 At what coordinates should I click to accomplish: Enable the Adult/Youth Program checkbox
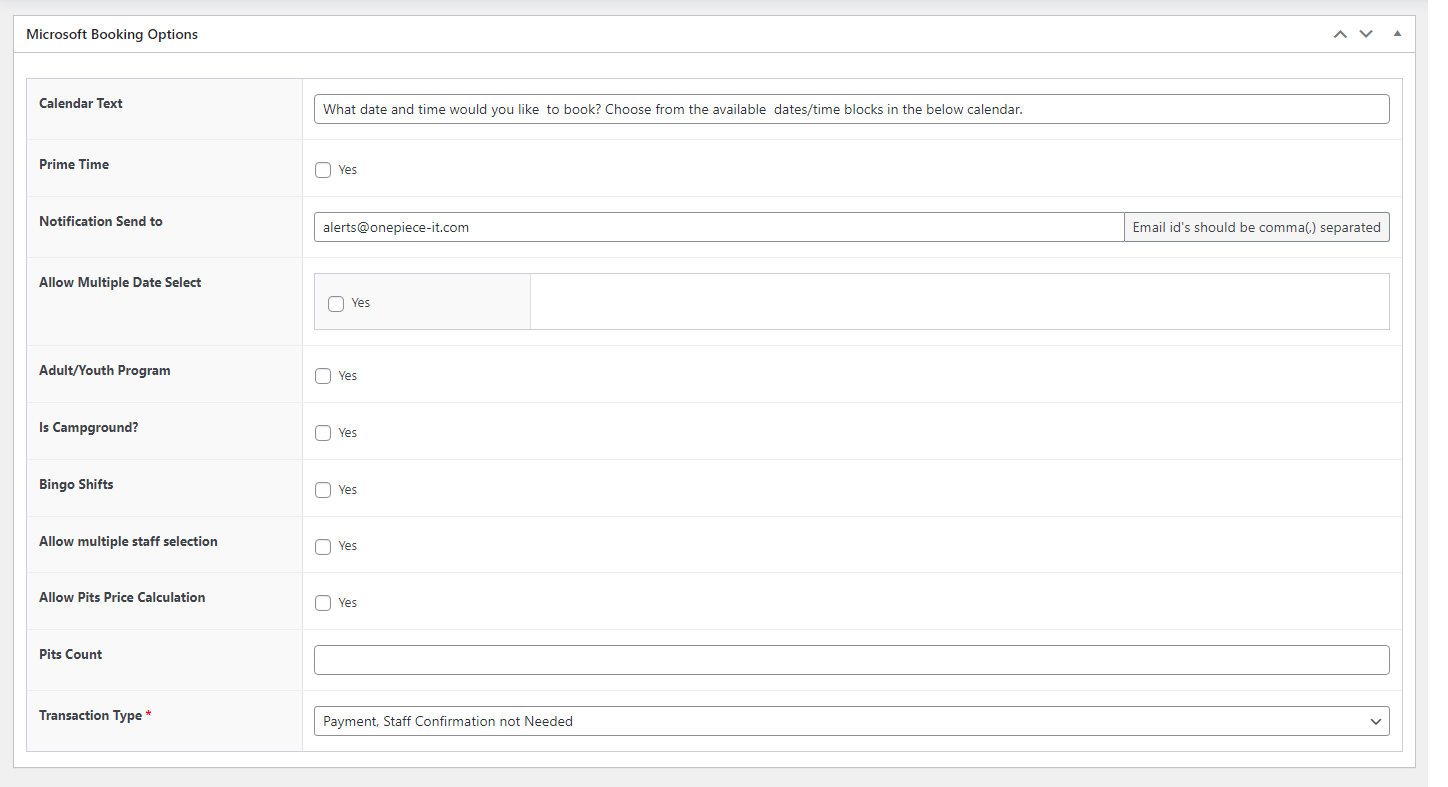323,376
